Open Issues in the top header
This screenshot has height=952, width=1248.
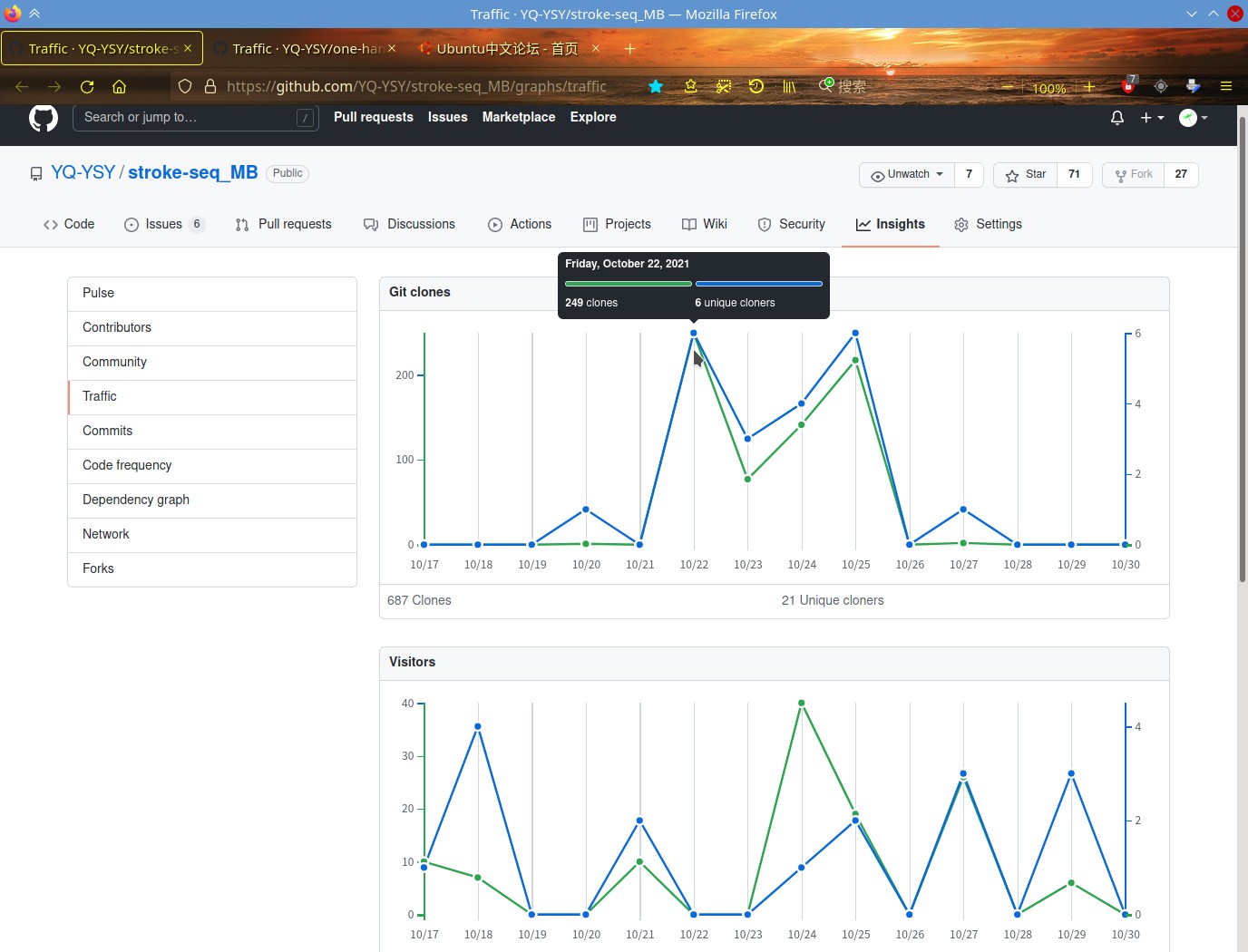[448, 118]
